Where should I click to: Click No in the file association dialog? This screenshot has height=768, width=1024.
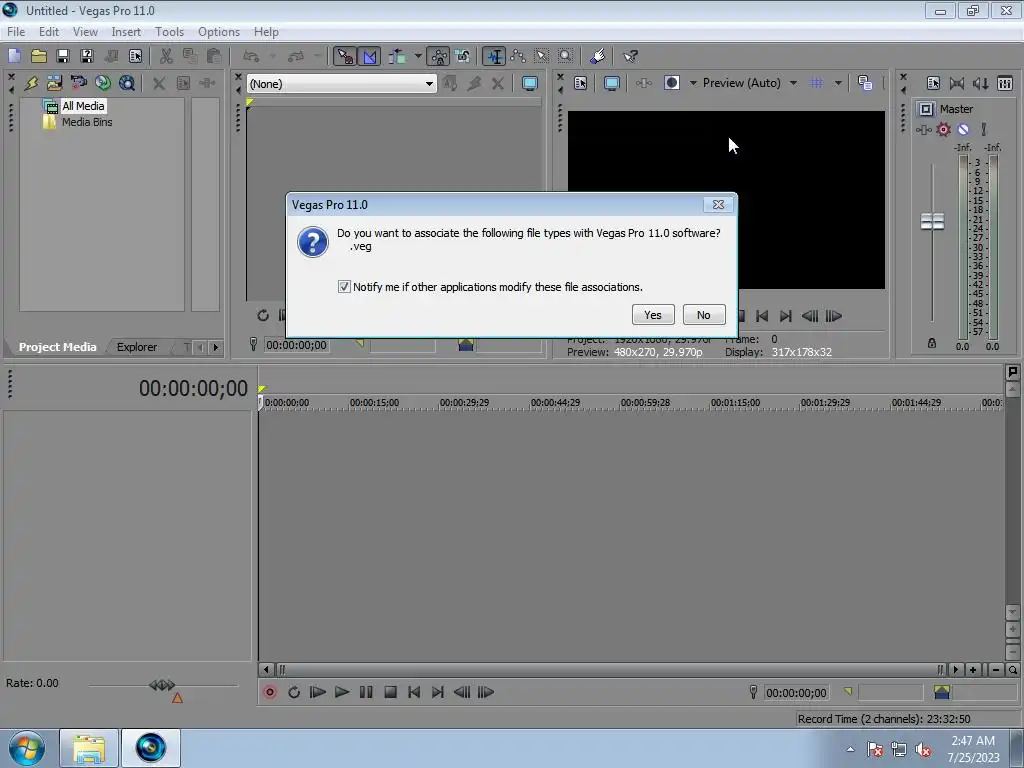click(x=703, y=315)
